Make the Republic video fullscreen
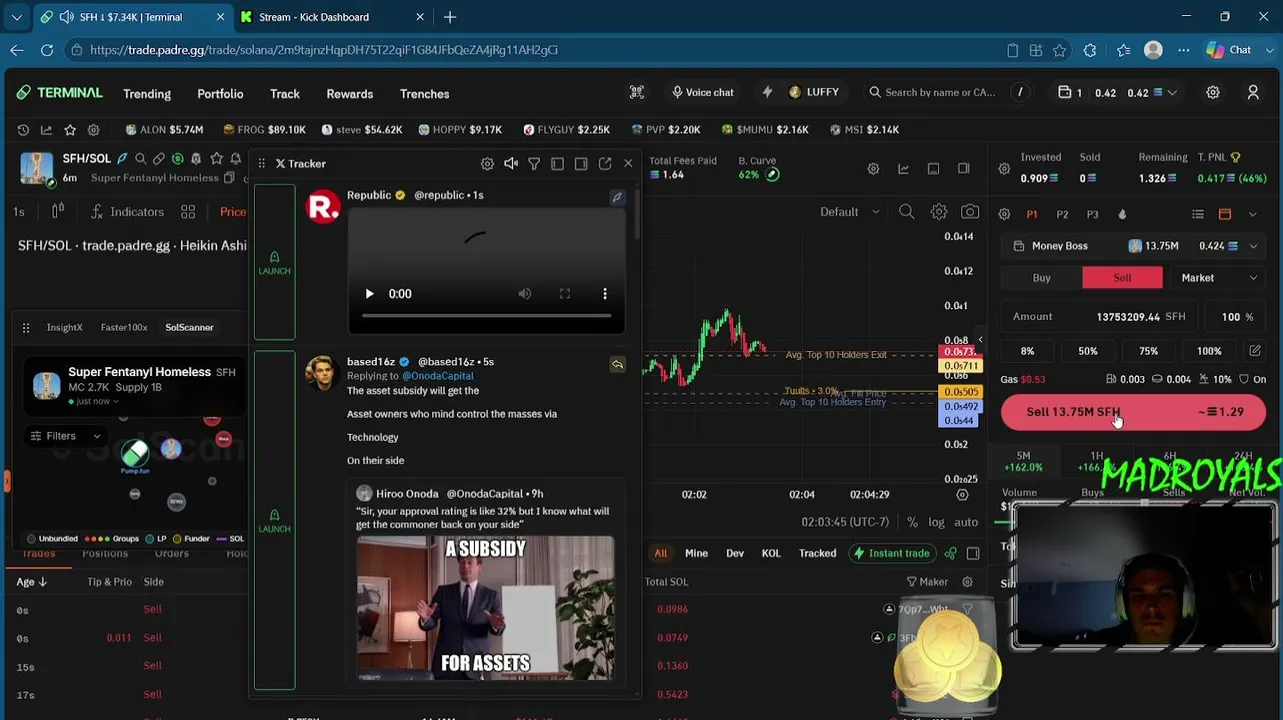Screen dimensions: 1283x720 [565, 294]
